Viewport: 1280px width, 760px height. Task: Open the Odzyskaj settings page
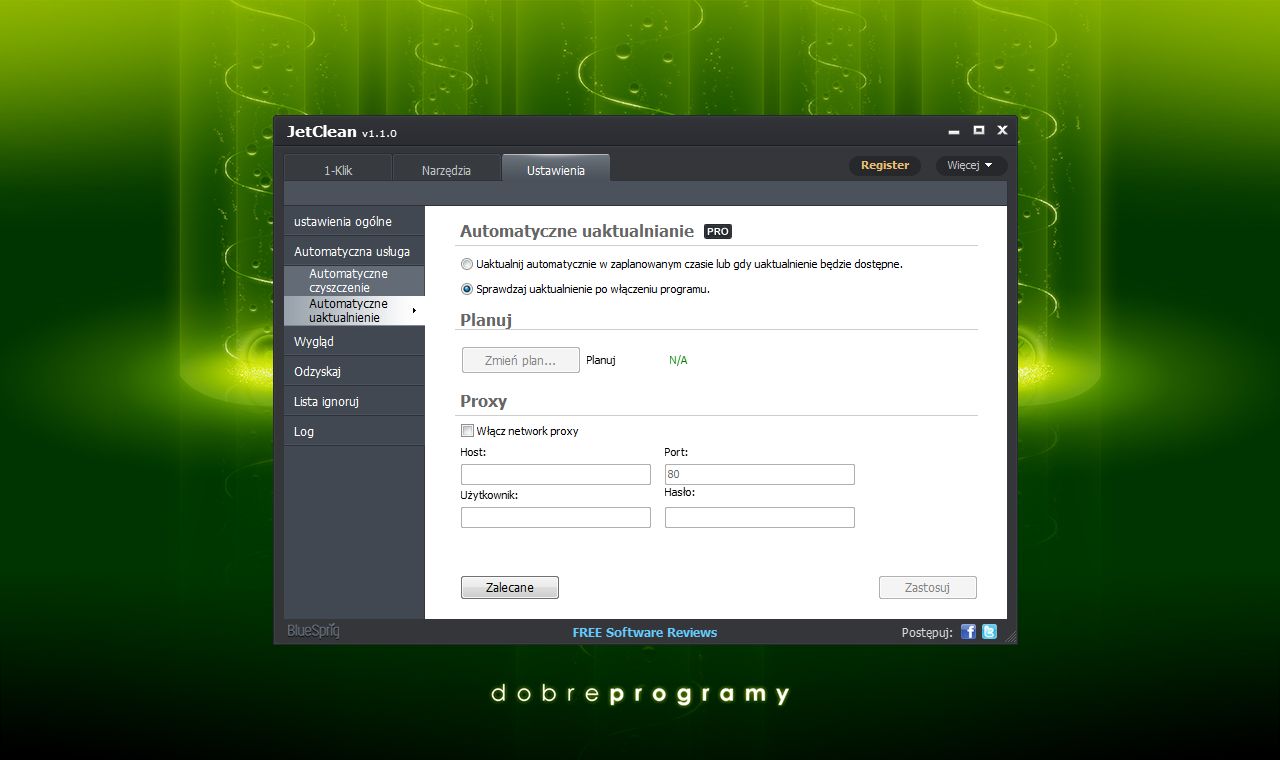tap(354, 371)
